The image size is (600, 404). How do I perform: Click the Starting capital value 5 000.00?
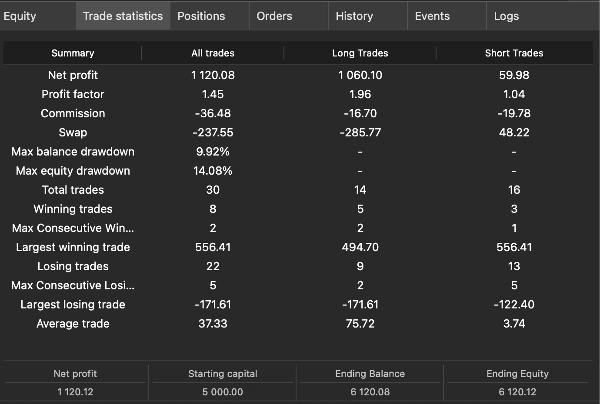(222, 391)
